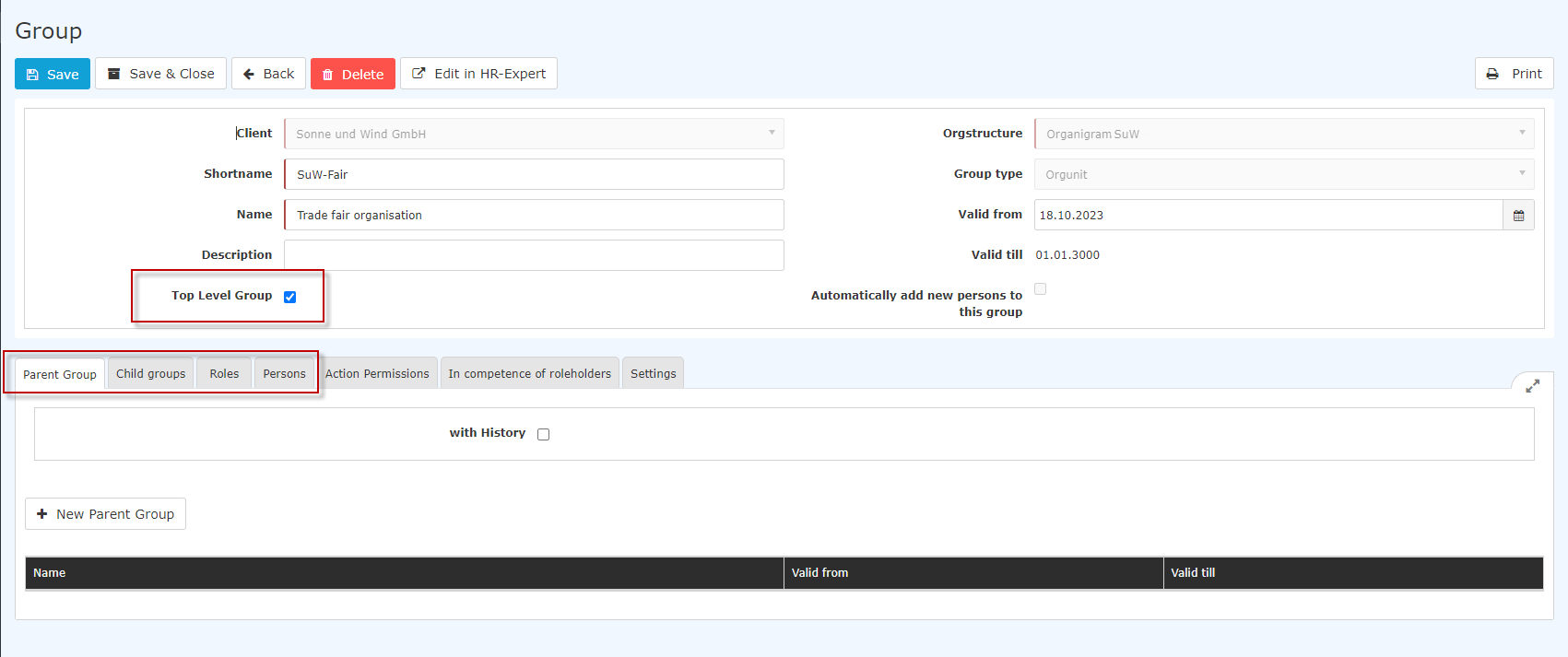This screenshot has width=1568, height=657.
Task: Go Back using the Back button
Action: pos(268,74)
